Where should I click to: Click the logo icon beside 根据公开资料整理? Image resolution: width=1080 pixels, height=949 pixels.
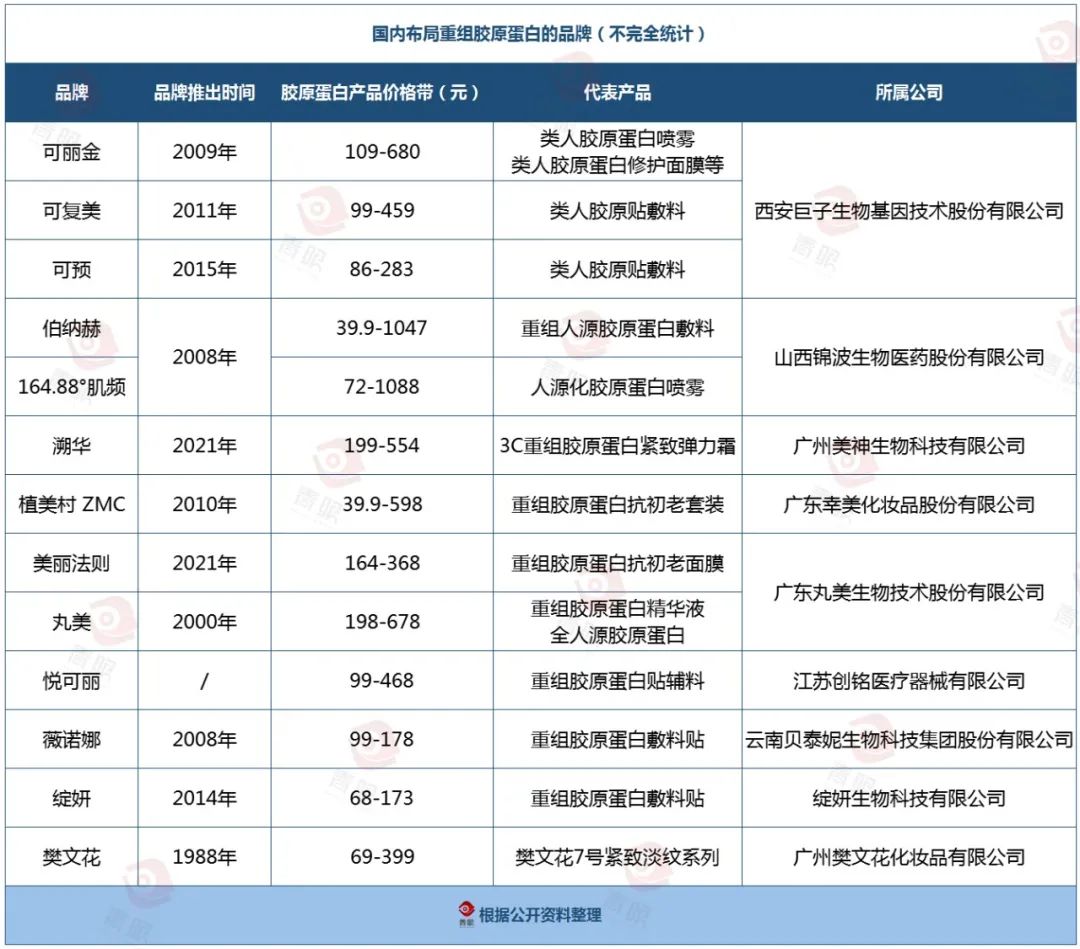466,914
